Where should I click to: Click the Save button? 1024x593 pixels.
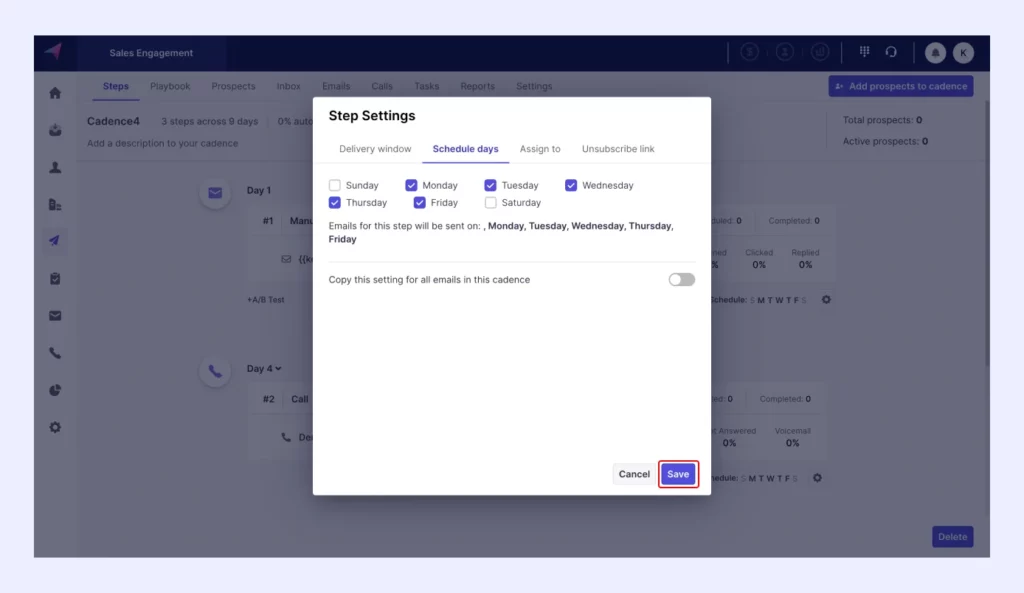[678, 473]
